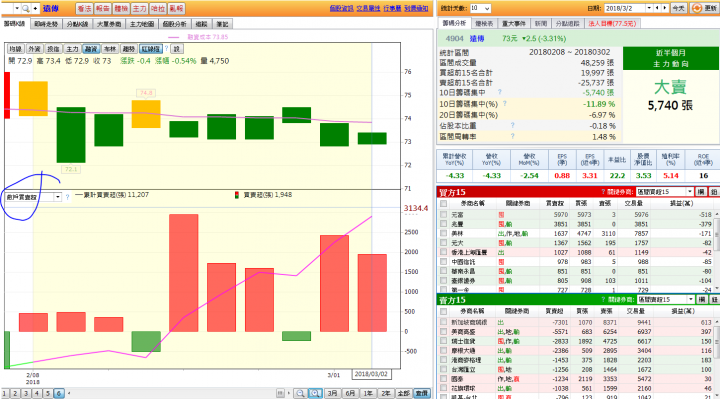Open the stock code dropdown arrow
Screen dimensions: 720x399
pyautogui.click(x=17, y=8)
